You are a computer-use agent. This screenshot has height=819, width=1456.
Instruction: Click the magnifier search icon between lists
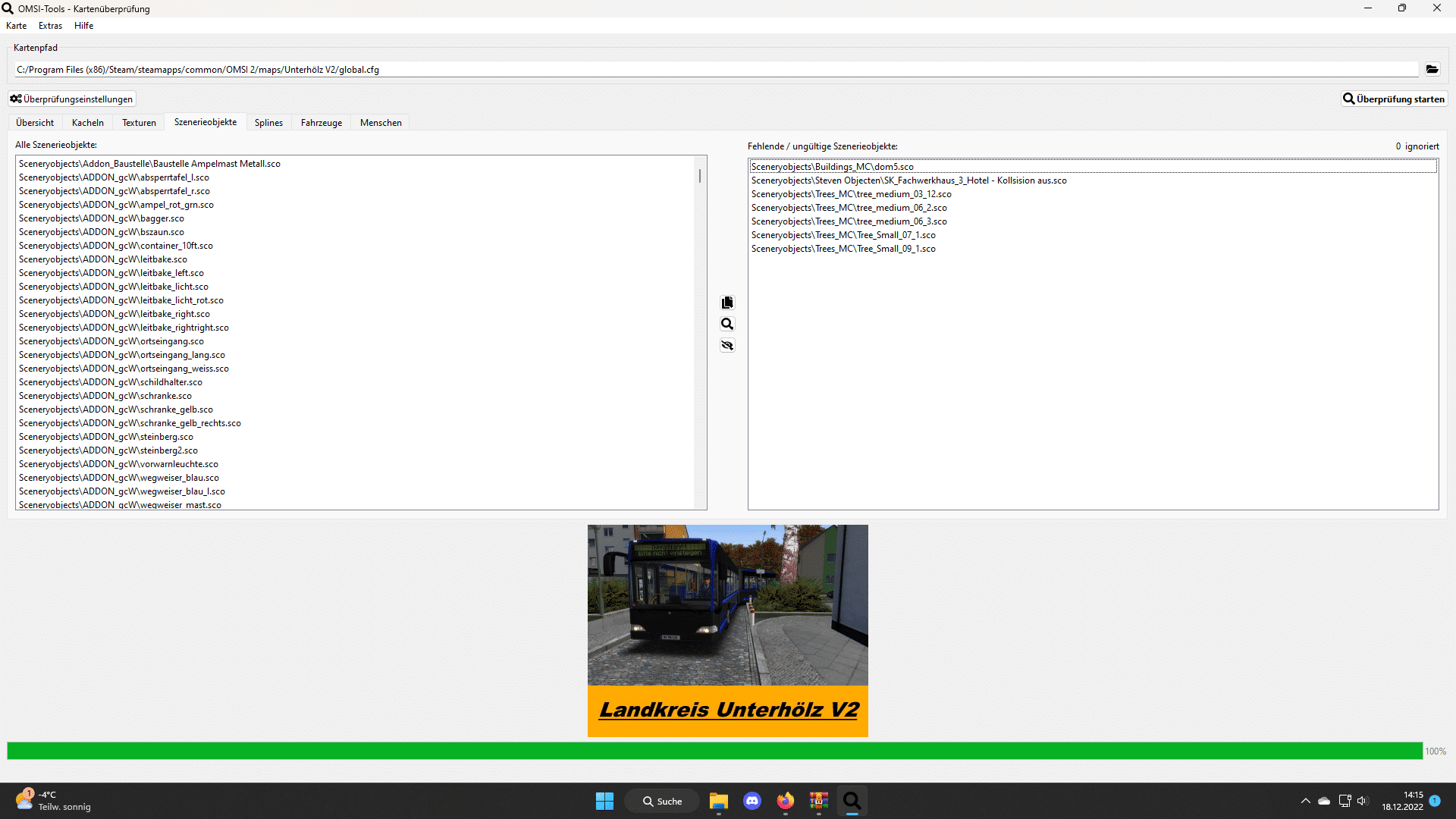[727, 324]
